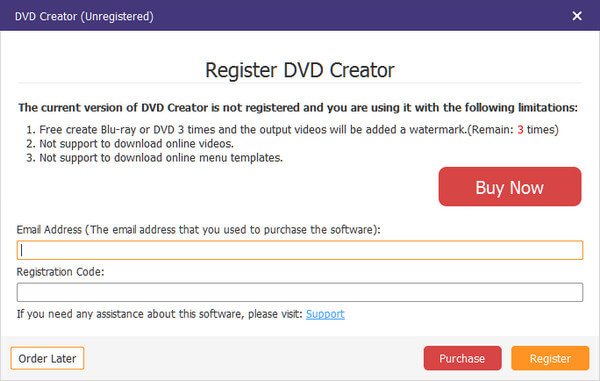Close the DVD Creator registration dialog

point(577,16)
